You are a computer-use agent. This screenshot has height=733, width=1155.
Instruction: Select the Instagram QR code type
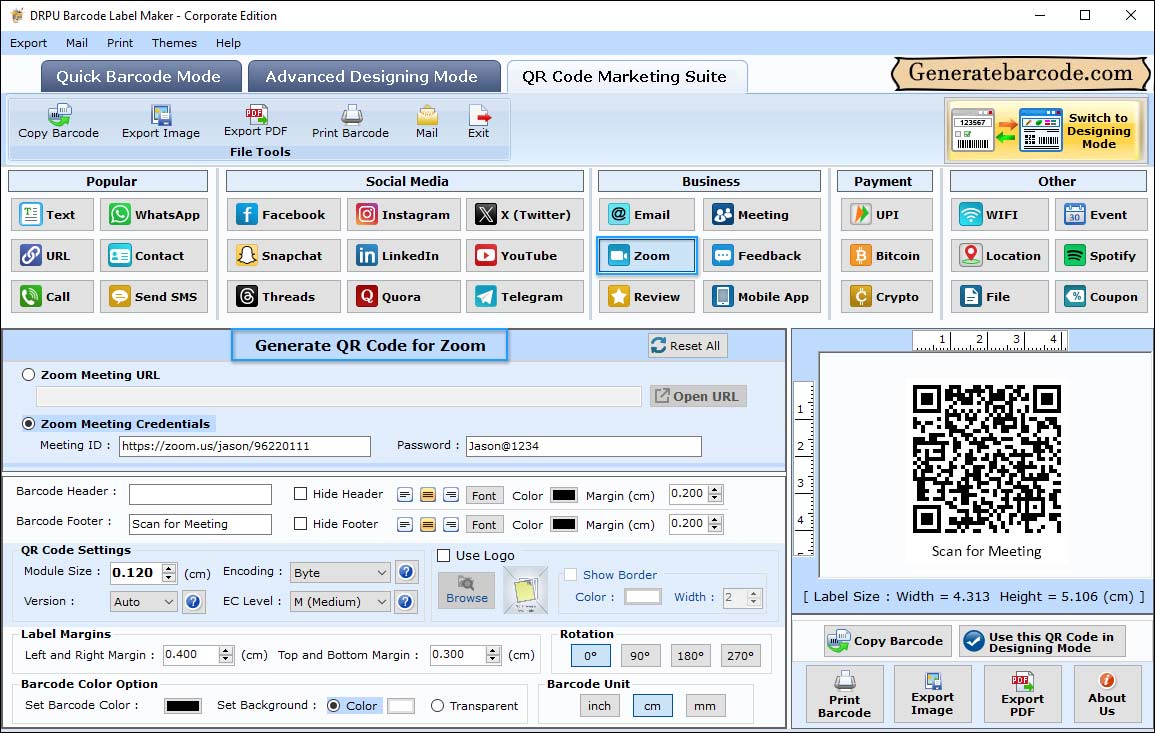click(404, 214)
